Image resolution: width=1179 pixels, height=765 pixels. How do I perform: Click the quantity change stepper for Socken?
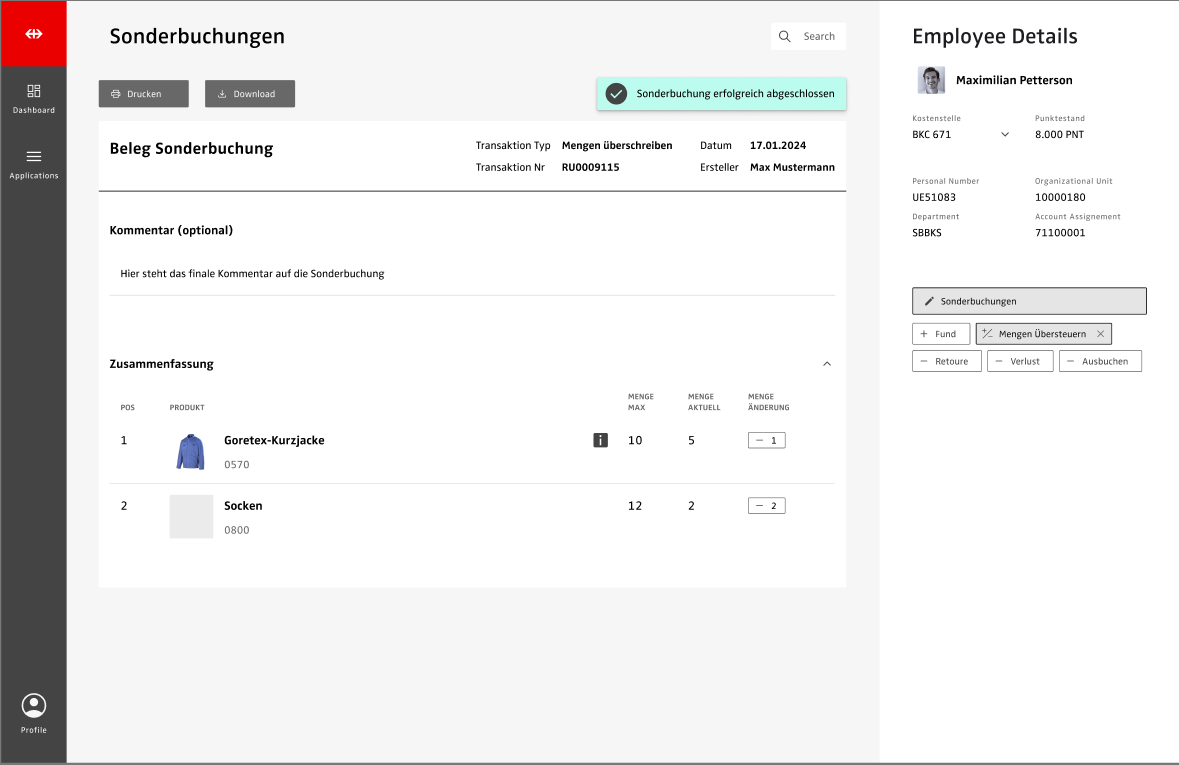tap(766, 506)
